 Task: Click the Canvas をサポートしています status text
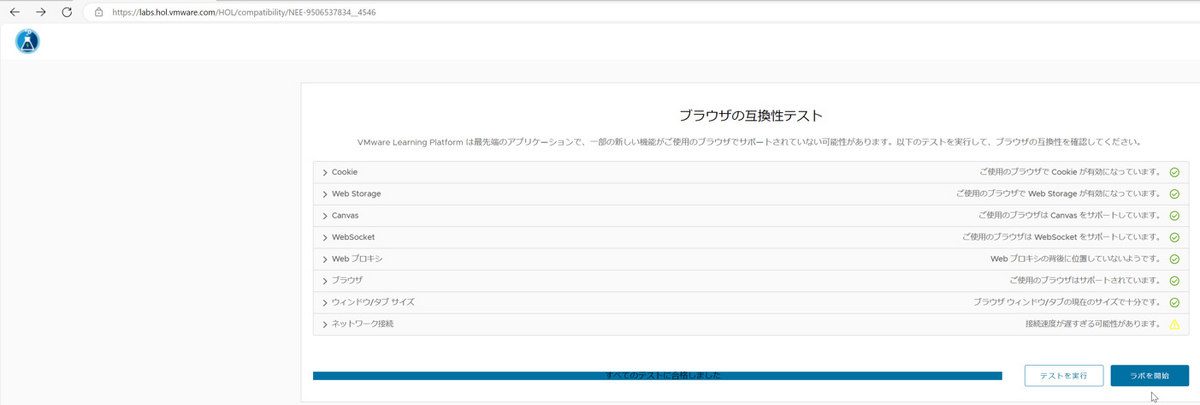1070,215
